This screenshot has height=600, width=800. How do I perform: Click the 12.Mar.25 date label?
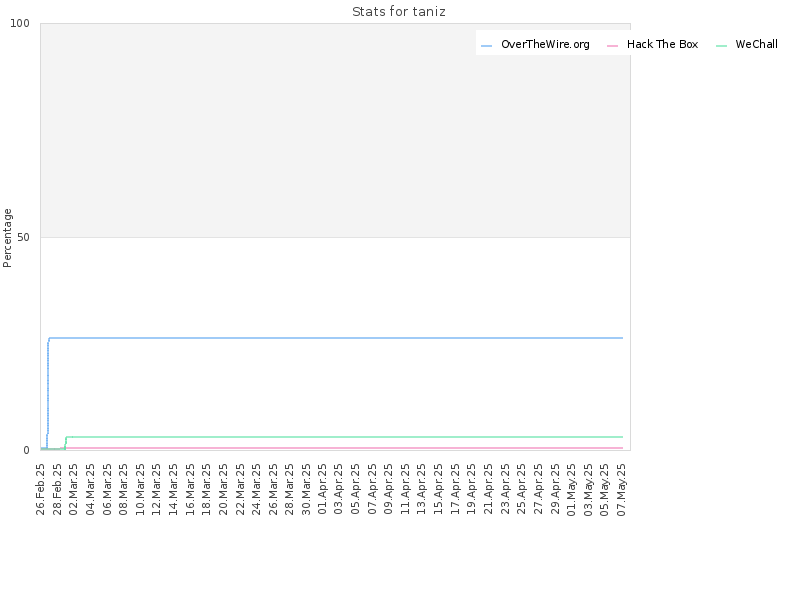pyautogui.click(x=157, y=489)
